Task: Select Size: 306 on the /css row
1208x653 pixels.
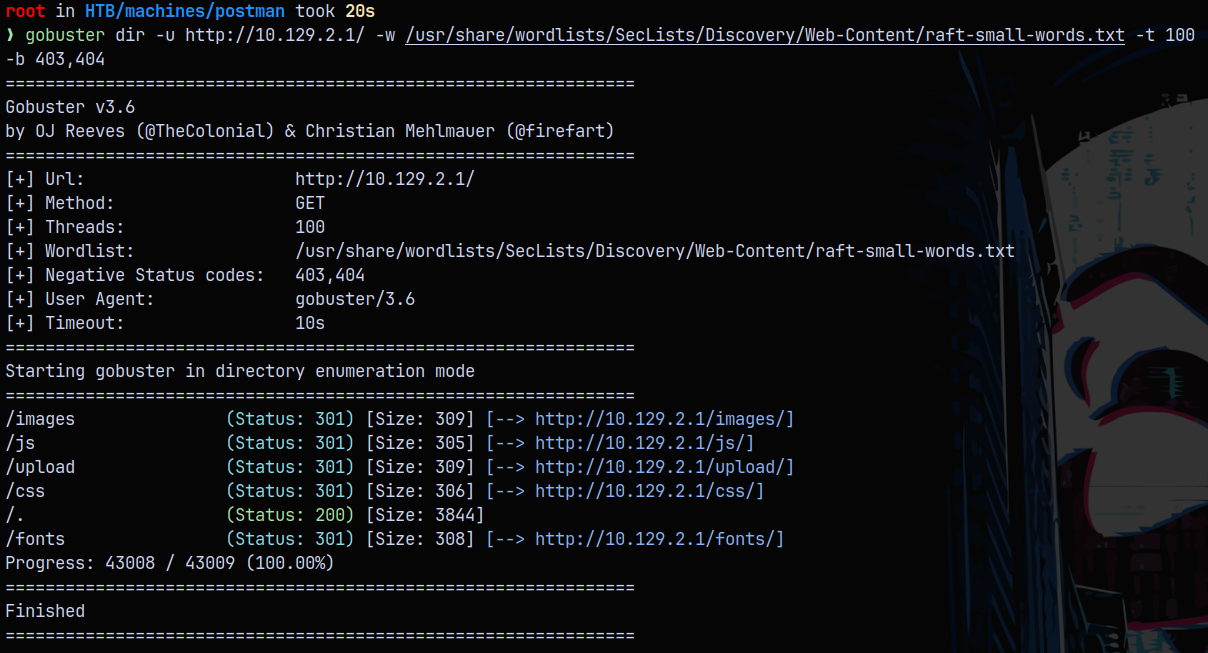Action: (x=420, y=491)
